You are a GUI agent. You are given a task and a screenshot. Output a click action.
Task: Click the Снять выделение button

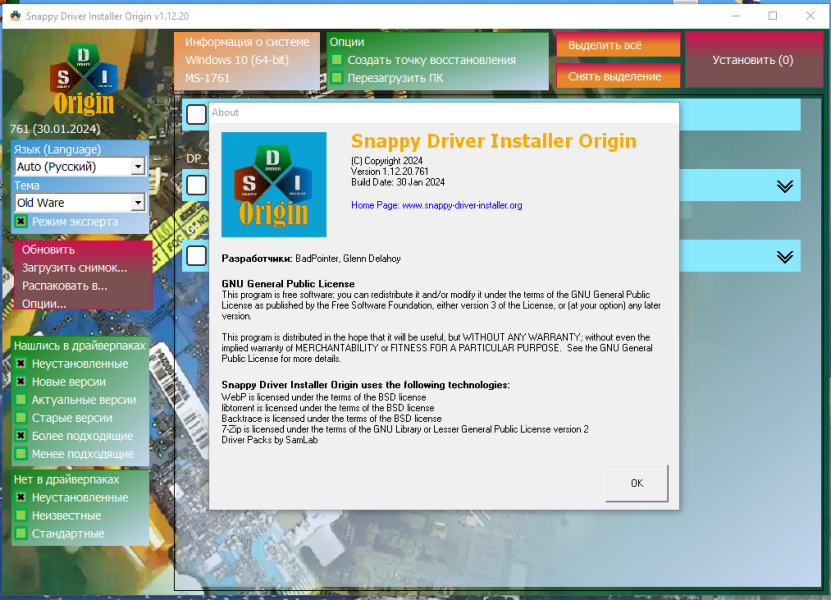click(x=618, y=76)
